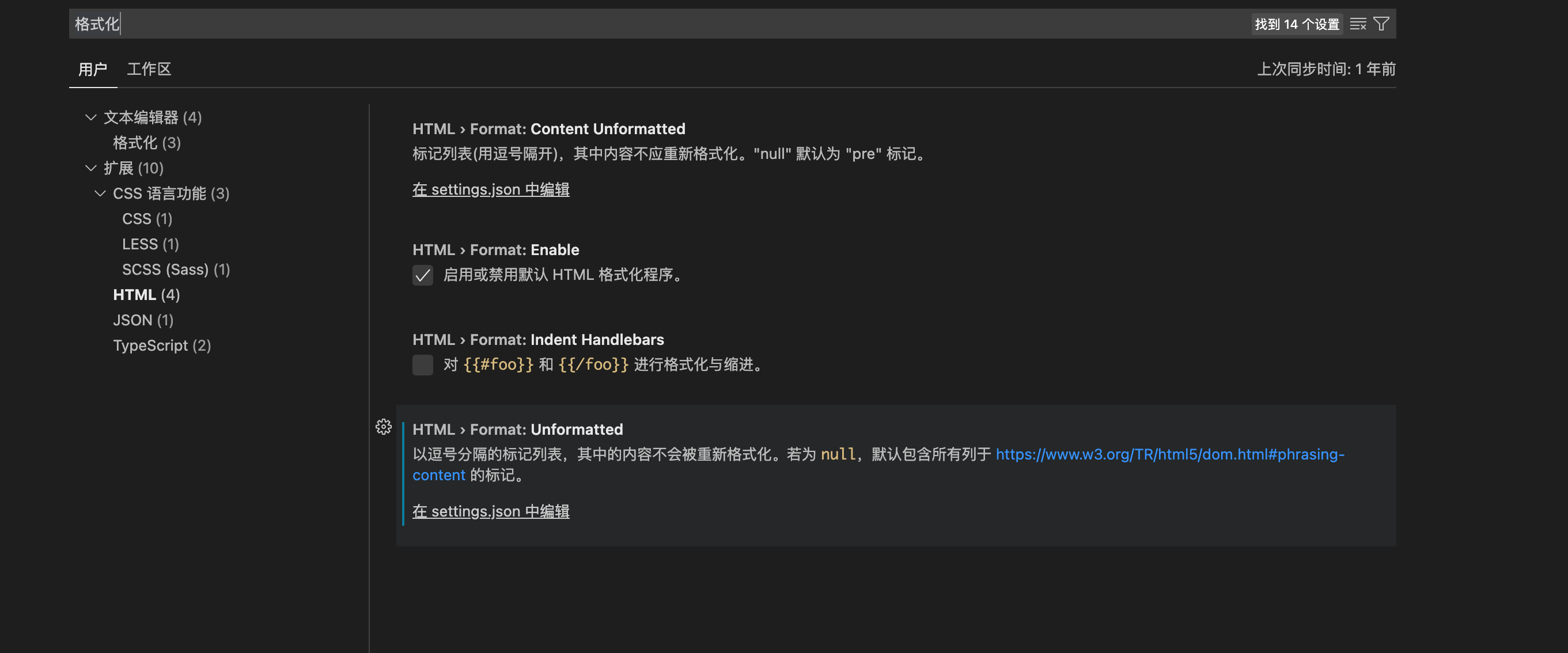The image size is (1568, 653).
Task: Open settings.json link under Unformatted setting
Action: click(491, 512)
